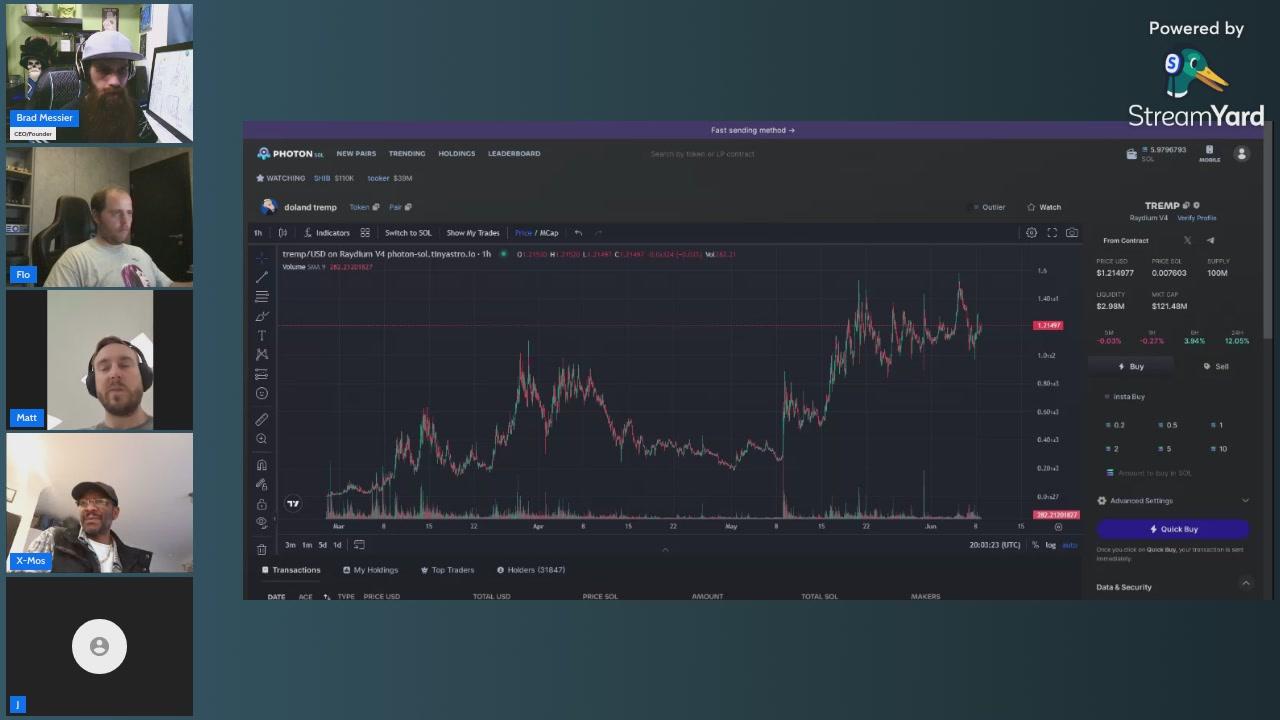Focus the token or LP contract search field
1280x720 pixels.
tap(703, 154)
